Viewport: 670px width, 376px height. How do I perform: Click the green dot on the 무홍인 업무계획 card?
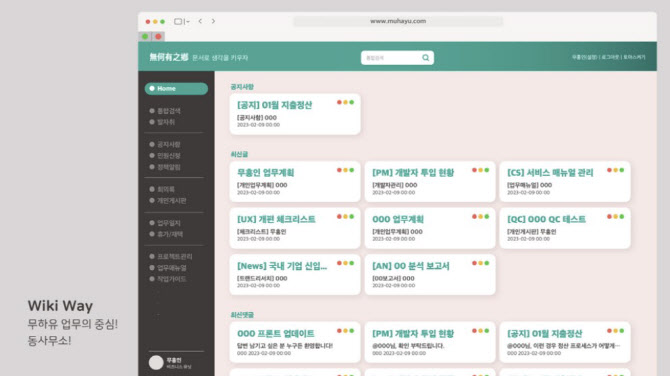pos(352,170)
